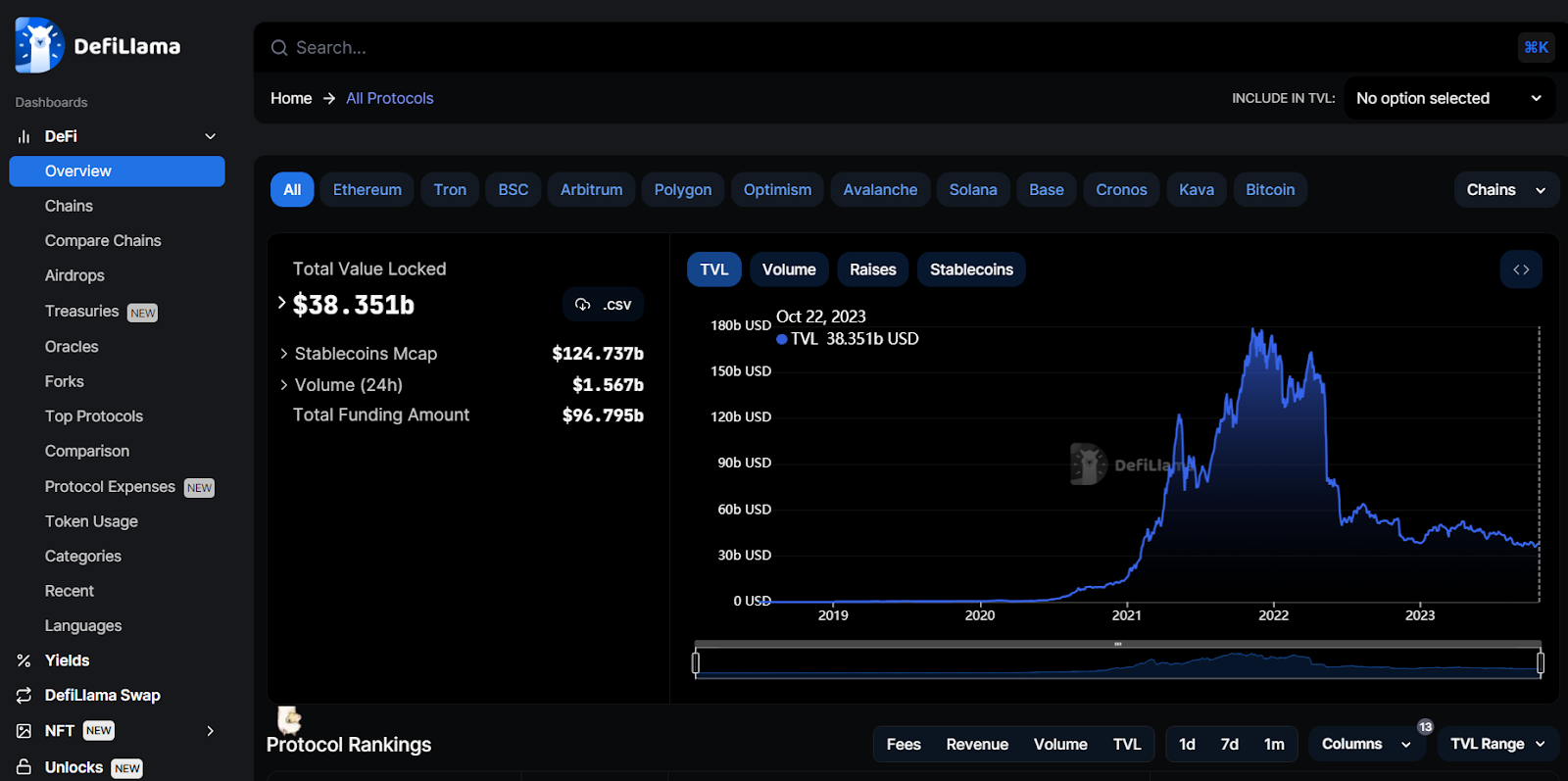Click the Unlocks padlock icon

click(24, 767)
